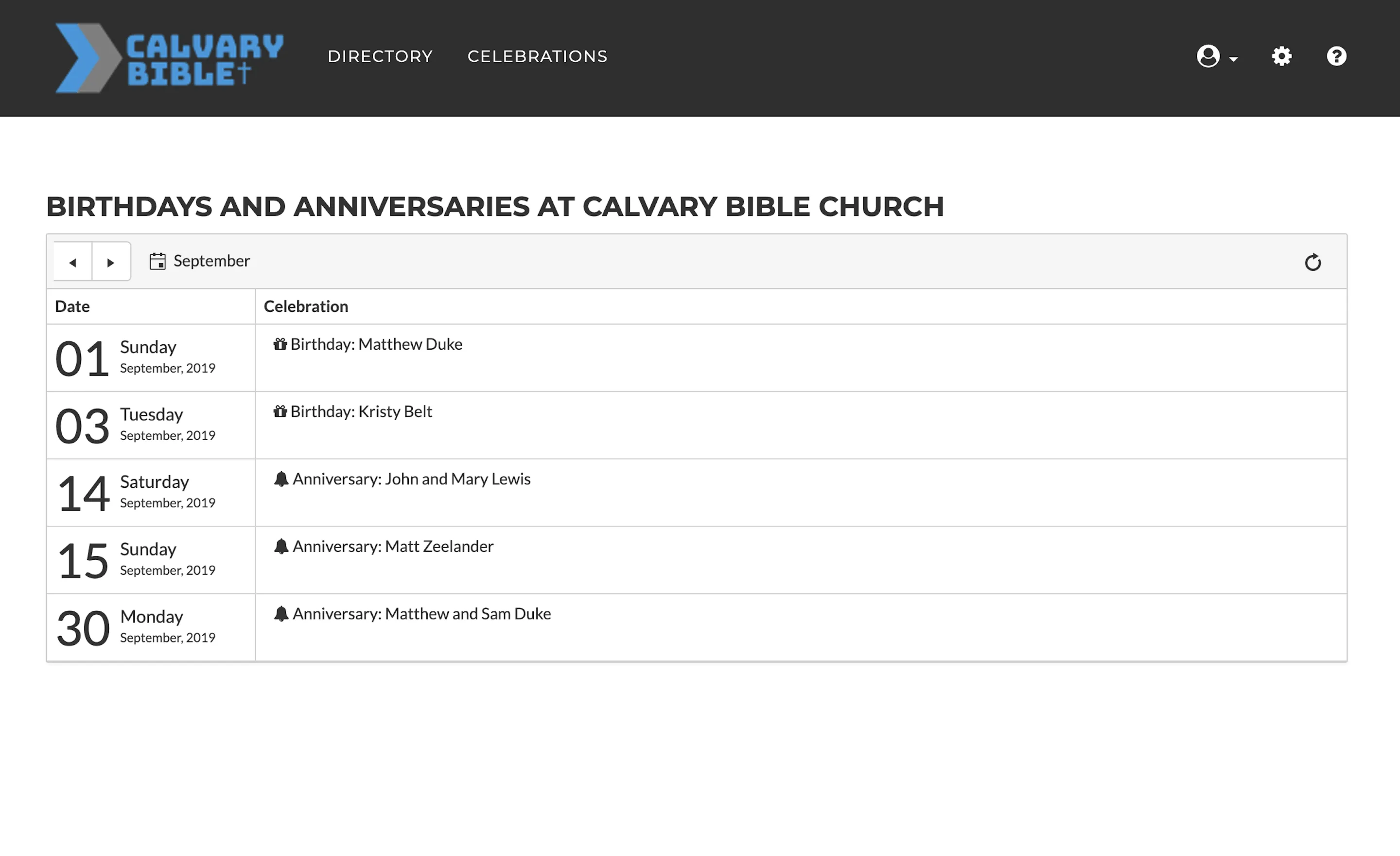The height and width of the screenshot is (856, 1400).
Task: Open the account dropdown arrow
Action: (1234, 58)
